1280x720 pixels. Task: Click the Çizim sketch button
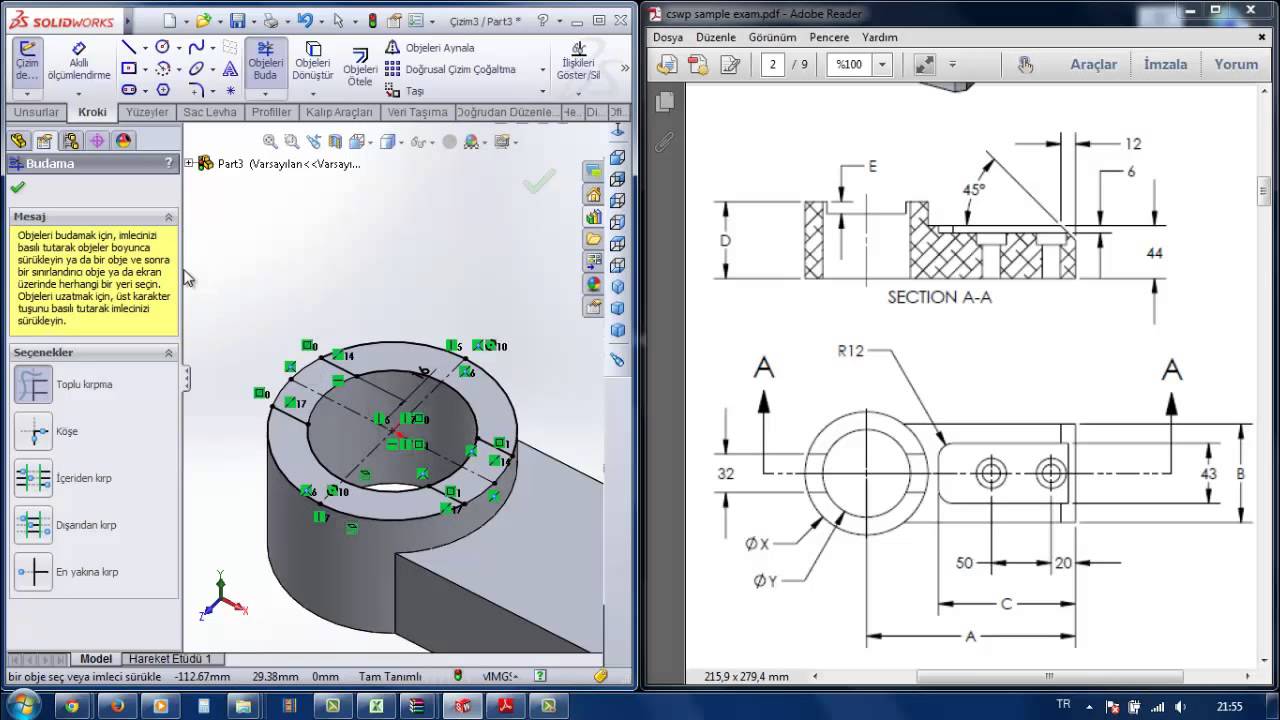[27, 62]
